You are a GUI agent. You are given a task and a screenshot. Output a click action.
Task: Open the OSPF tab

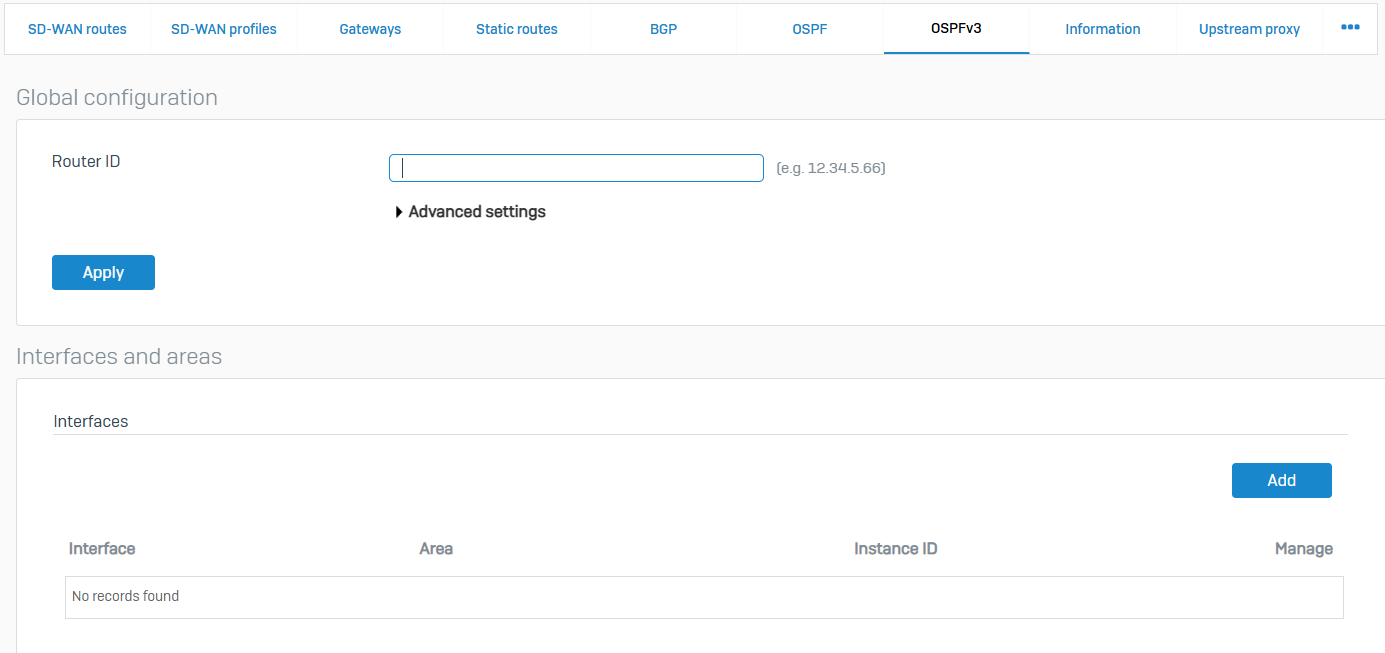tap(809, 29)
